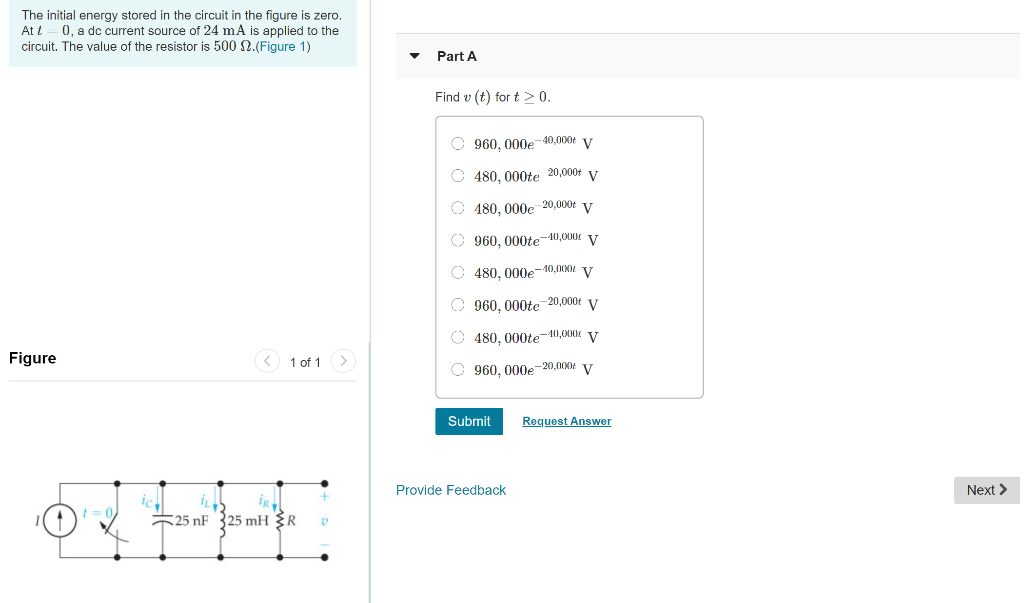
Task: Select answer 480,000e^-20,000t V
Action: 457,207
